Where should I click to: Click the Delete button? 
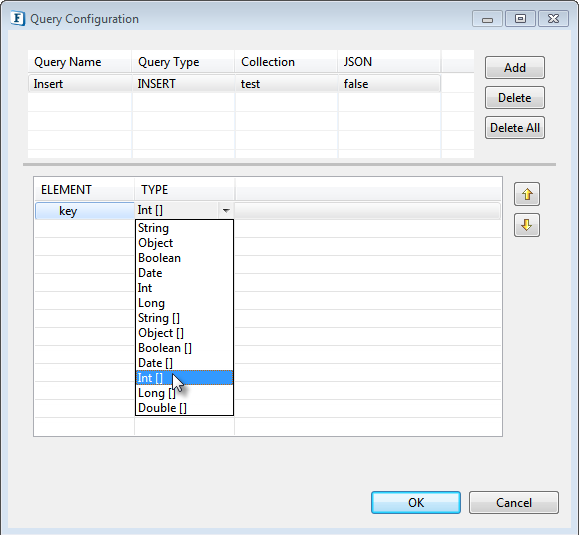tap(515, 98)
